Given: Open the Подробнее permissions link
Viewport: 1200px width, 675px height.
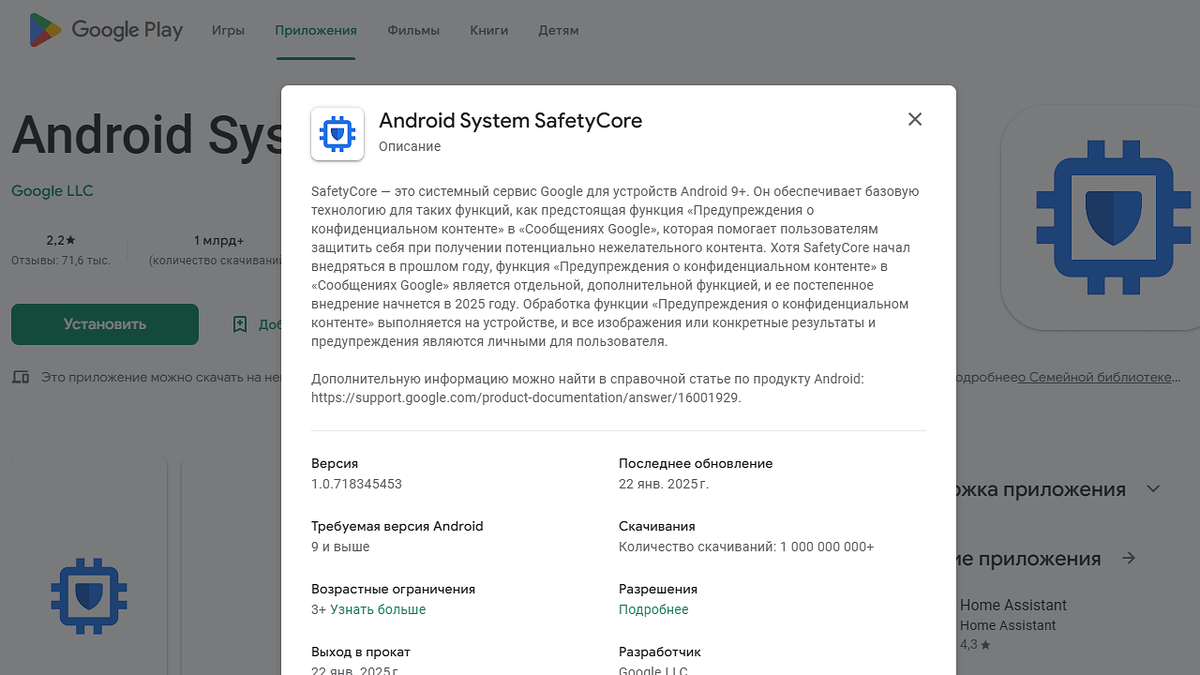Looking at the screenshot, I should tap(653, 609).
